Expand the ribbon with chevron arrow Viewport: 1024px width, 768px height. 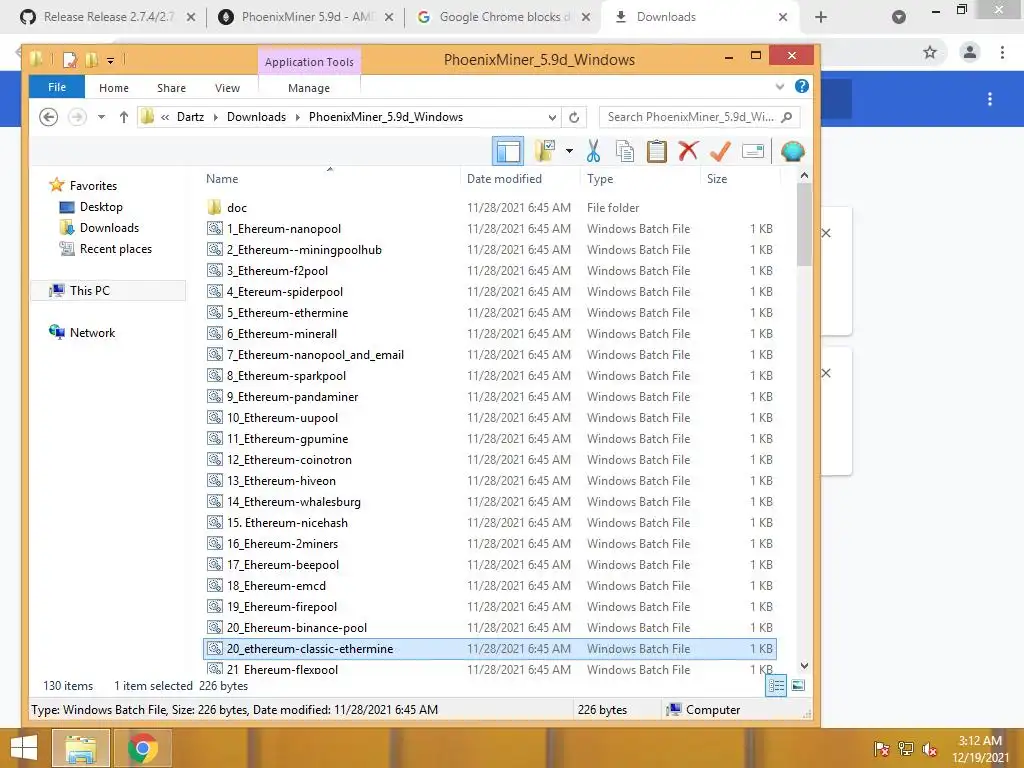[780, 87]
